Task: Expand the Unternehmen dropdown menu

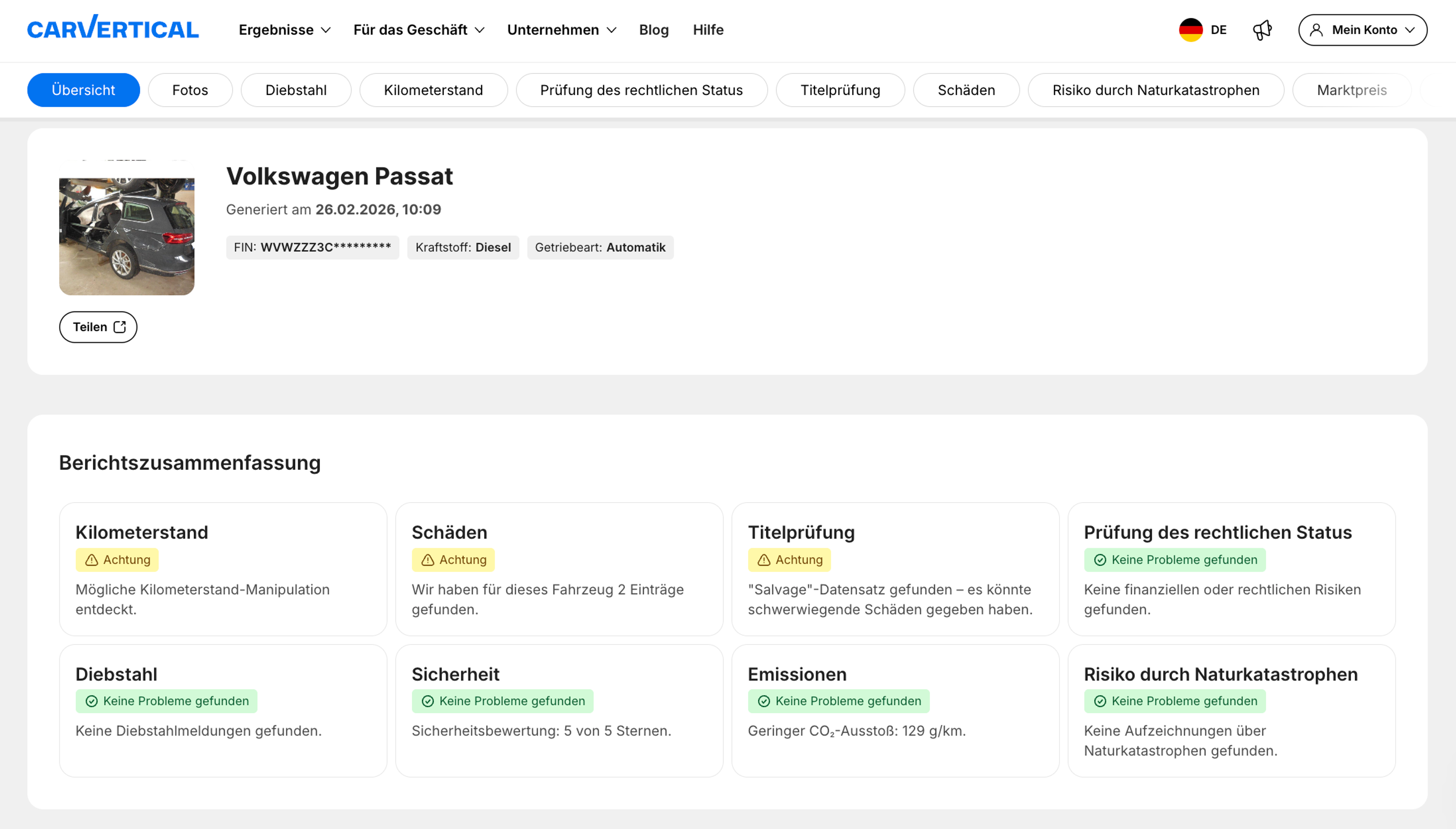Action: 562,30
